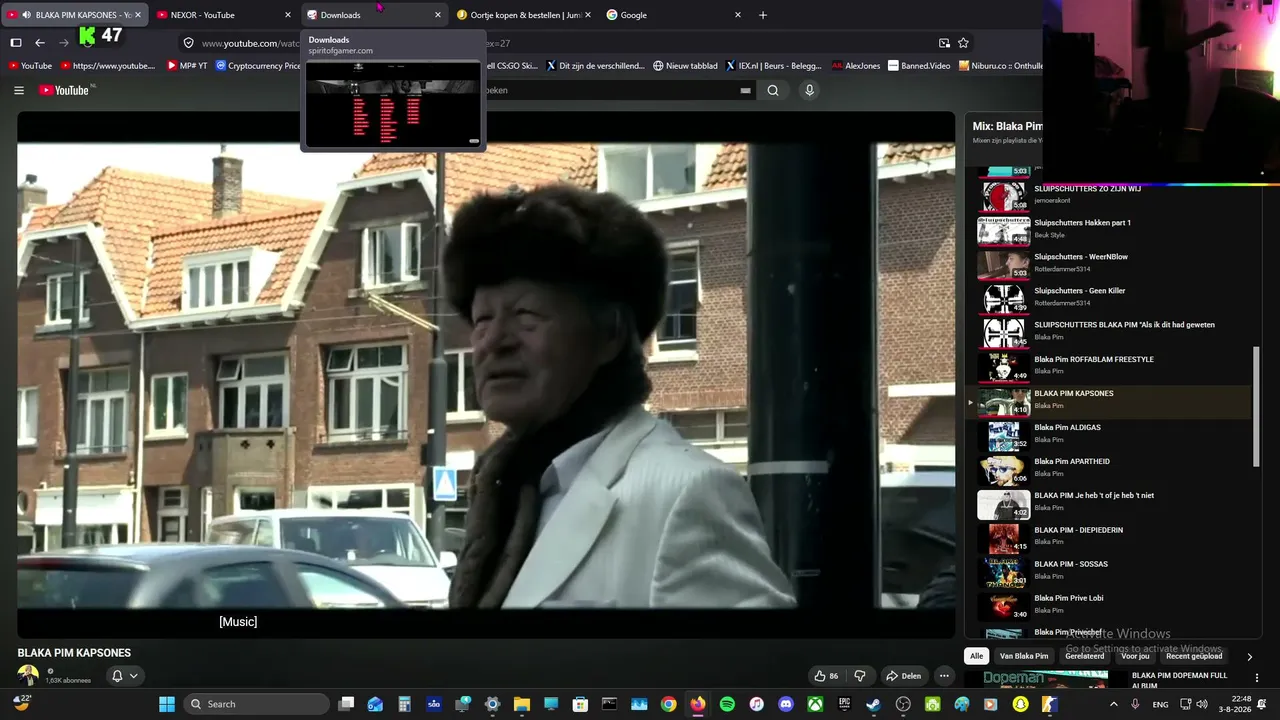Open the on-screen keyboard icon in search box
The width and height of the screenshot is (1280, 720).
tap(745, 90)
